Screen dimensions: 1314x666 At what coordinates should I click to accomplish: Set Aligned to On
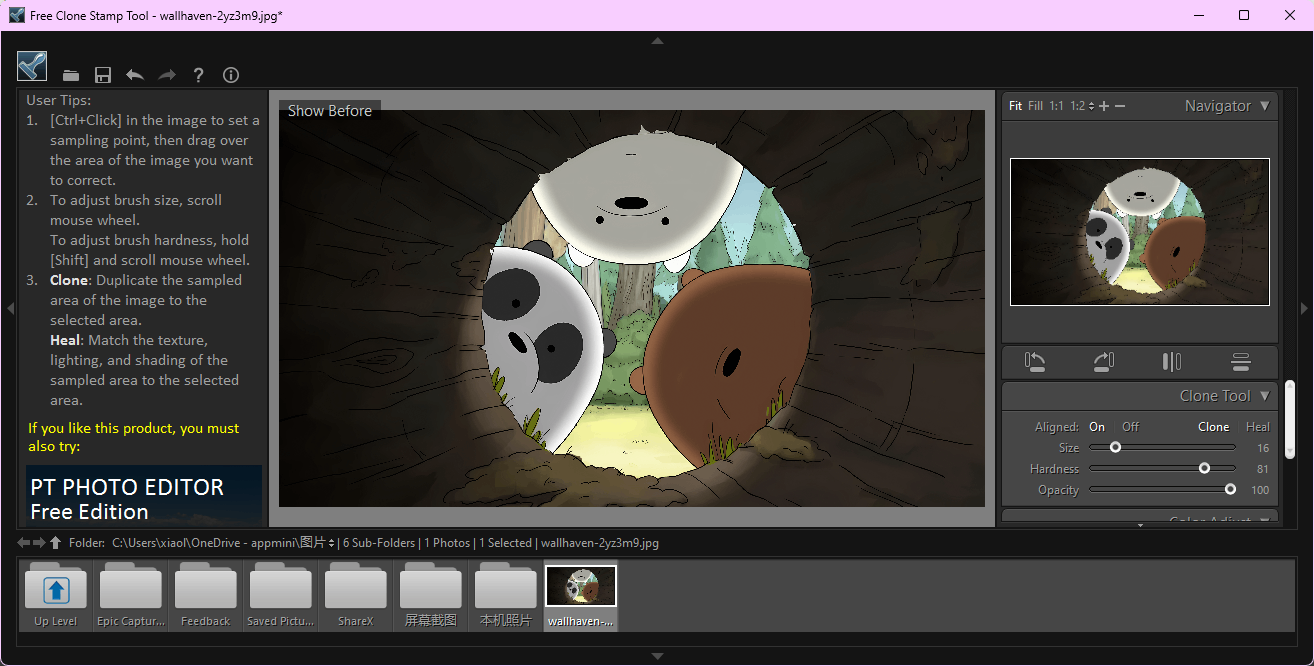click(1097, 427)
